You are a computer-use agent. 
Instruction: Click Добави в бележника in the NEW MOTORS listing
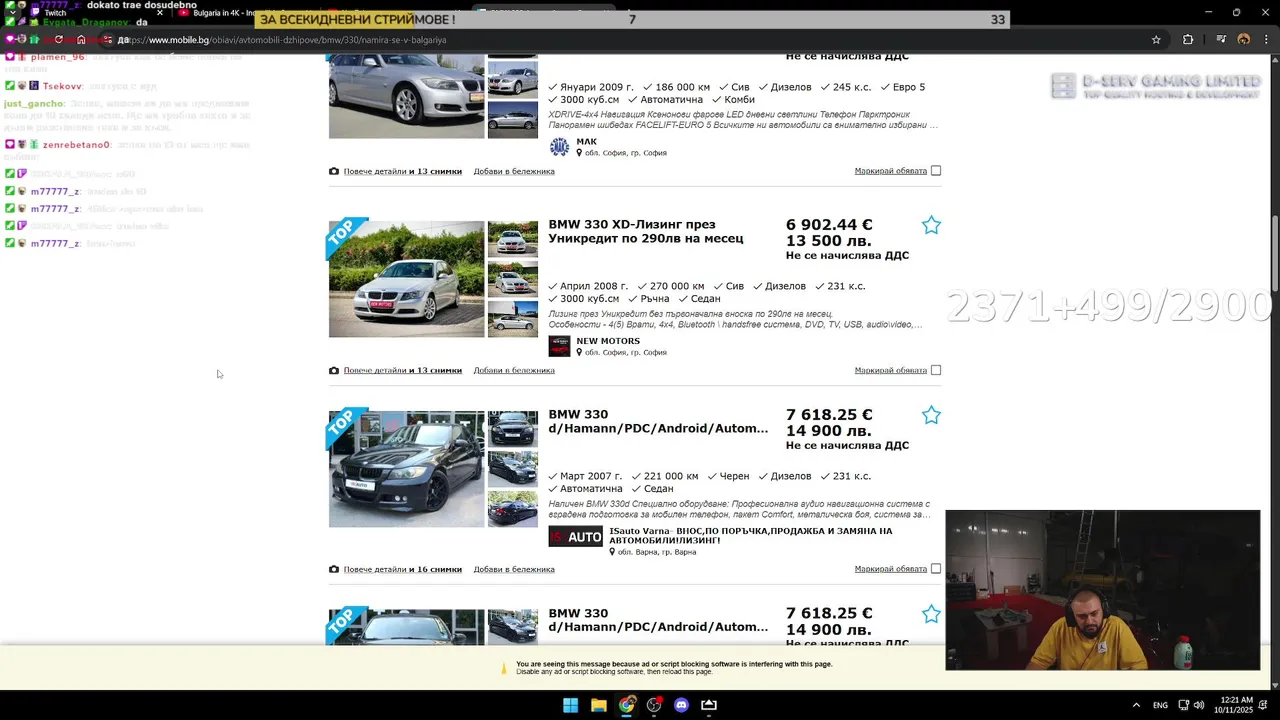click(x=514, y=370)
